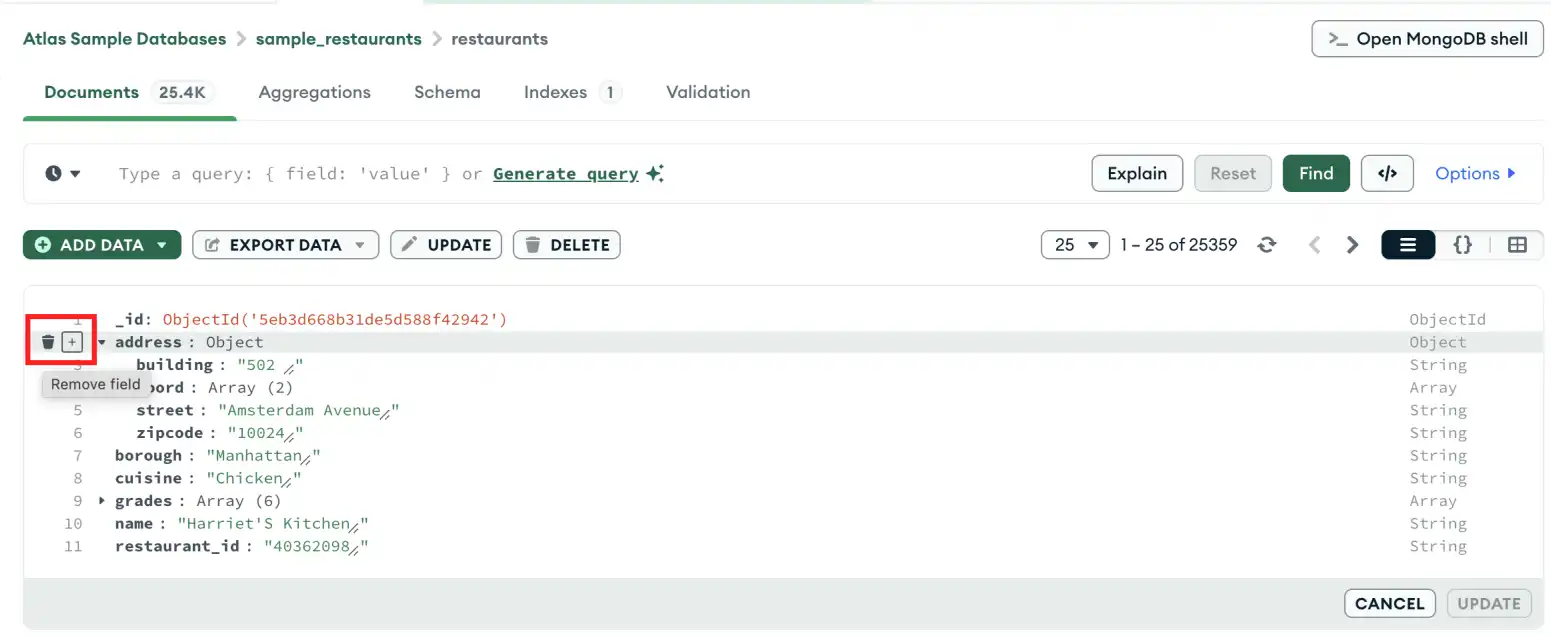The width and height of the screenshot is (1551, 636).
Task: Refresh the documents list
Action: pyautogui.click(x=1267, y=244)
